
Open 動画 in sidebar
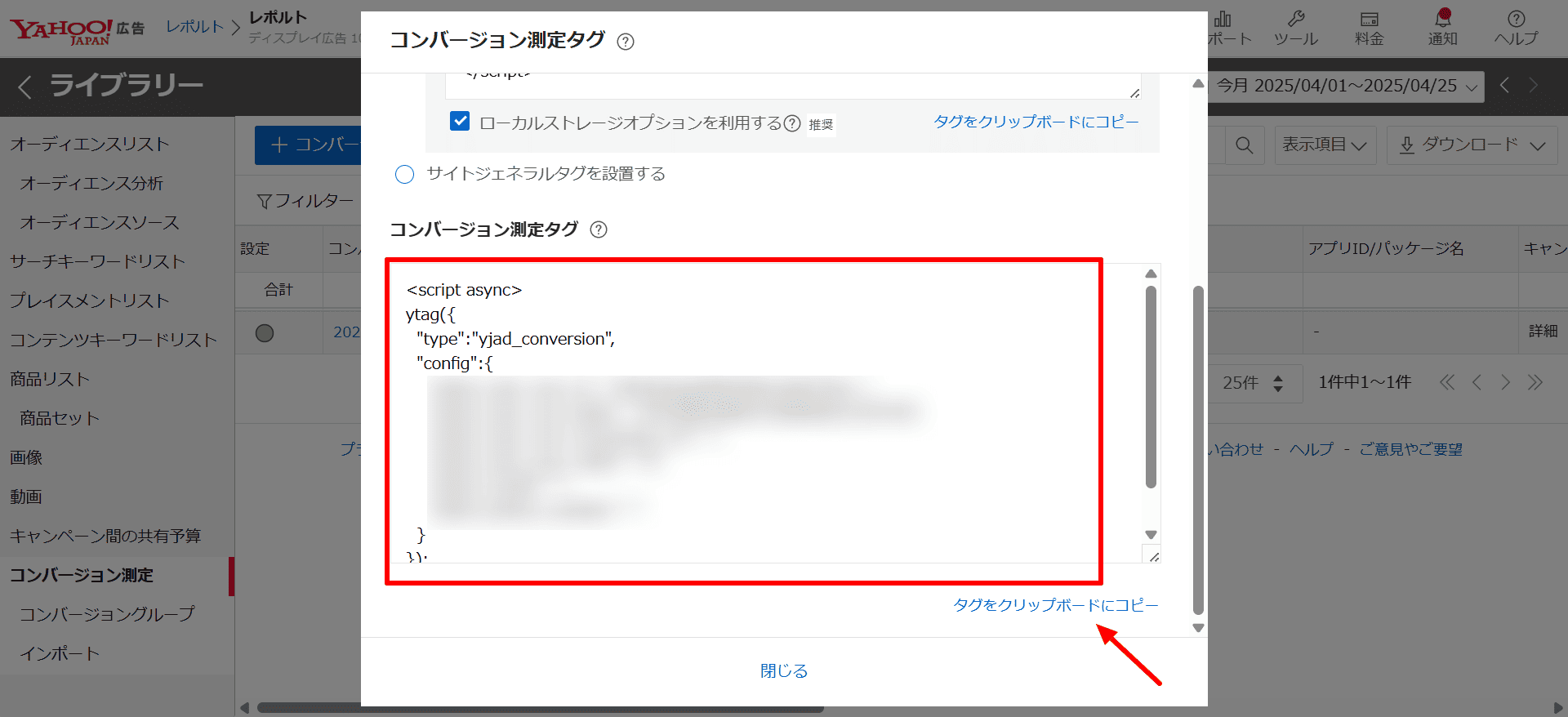pos(26,497)
